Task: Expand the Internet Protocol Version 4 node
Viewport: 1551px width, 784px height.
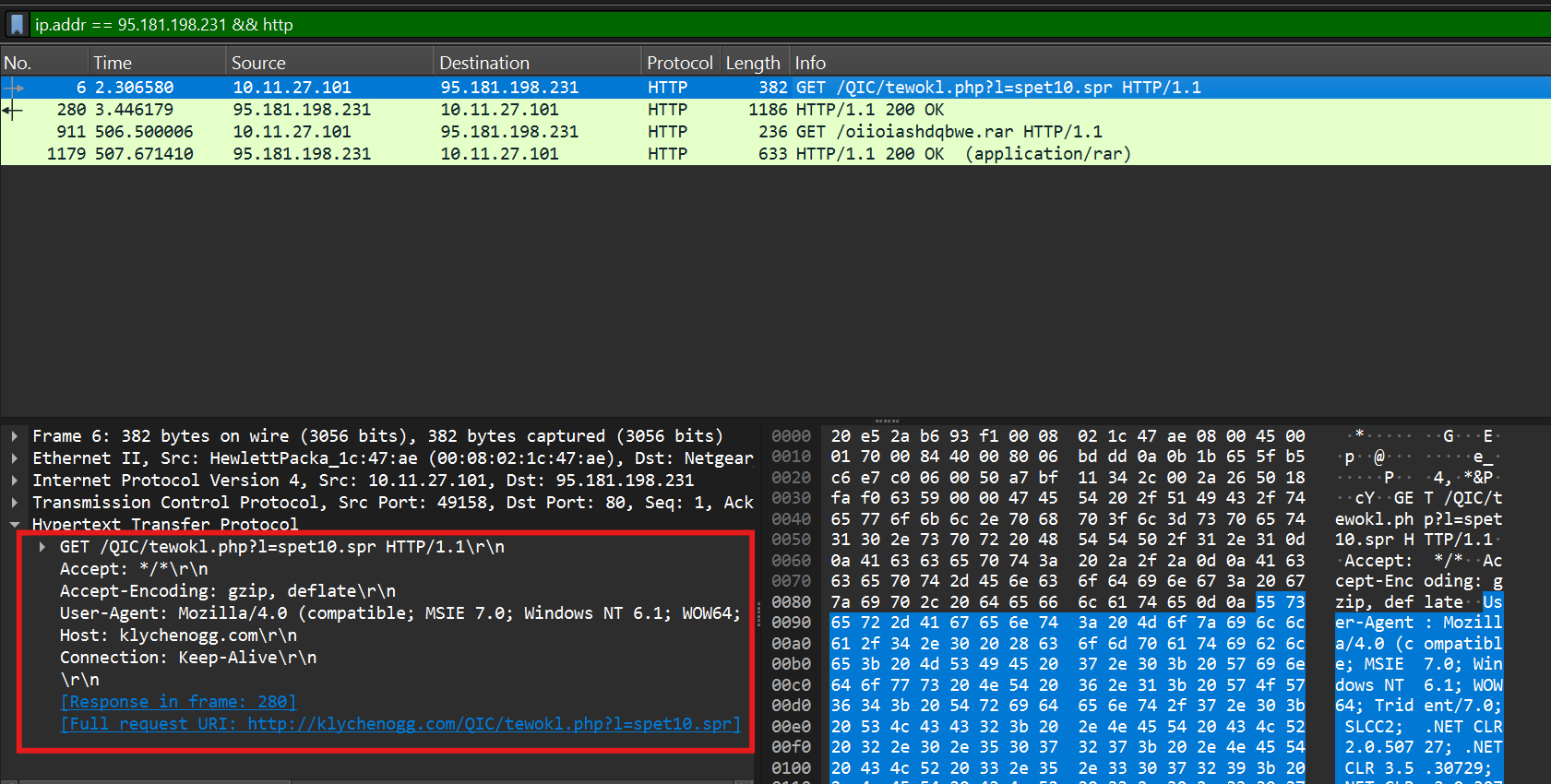Action: click(x=15, y=481)
